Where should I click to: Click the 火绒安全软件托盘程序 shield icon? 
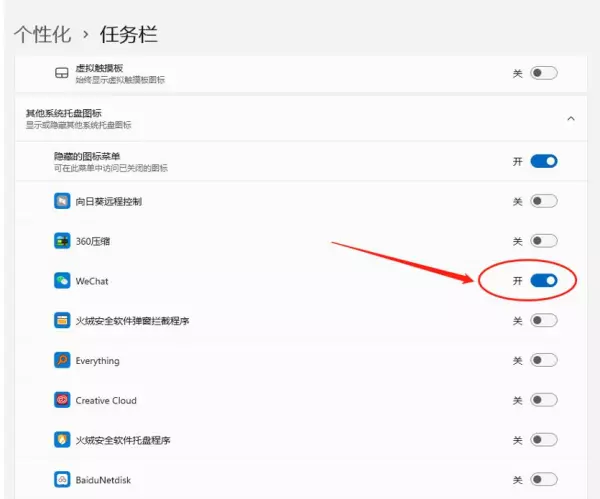tap(62, 440)
